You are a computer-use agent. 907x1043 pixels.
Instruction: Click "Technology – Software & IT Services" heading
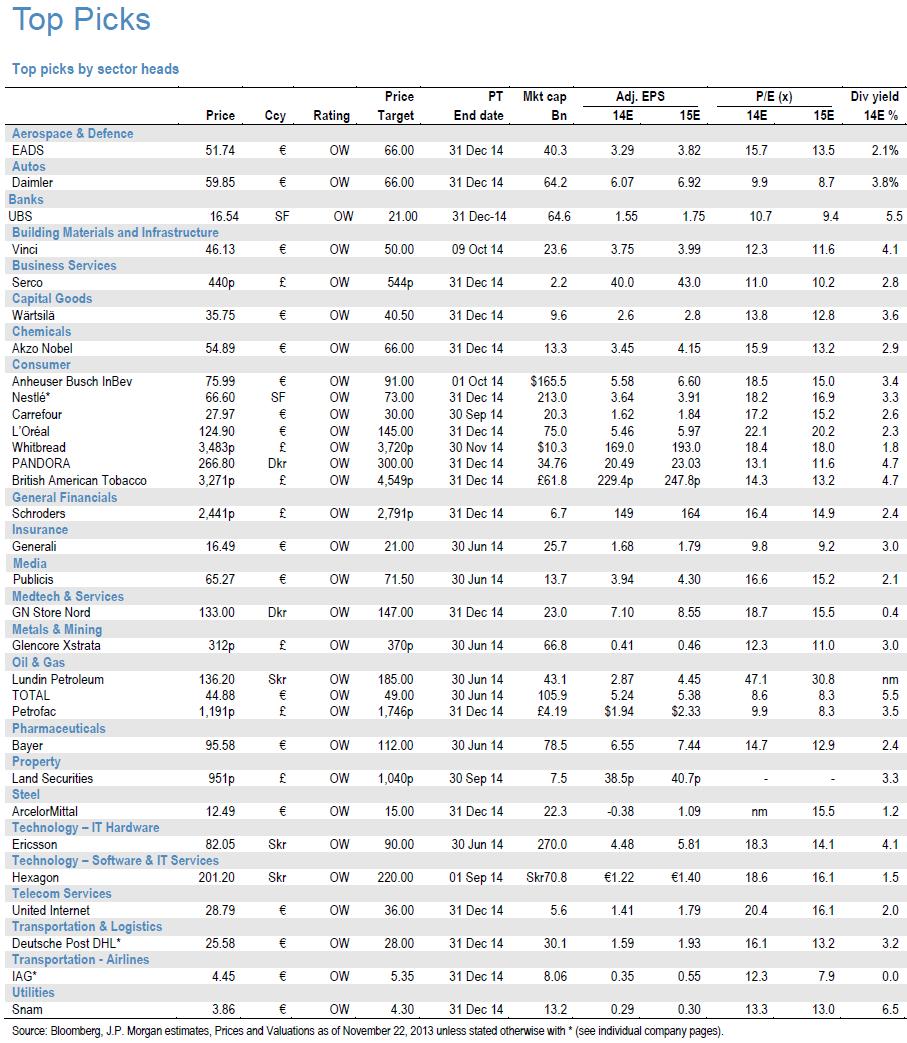[115, 861]
